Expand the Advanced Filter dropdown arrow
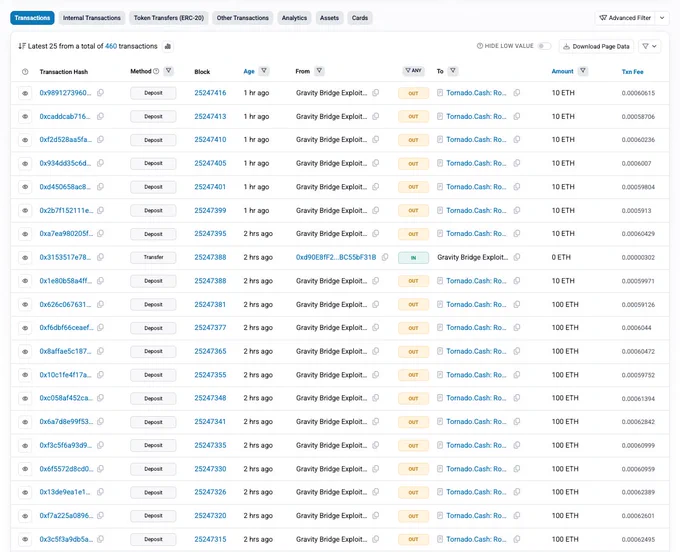Image resolution: width=680 pixels, height=552 pixels. [x=662, y=18]
